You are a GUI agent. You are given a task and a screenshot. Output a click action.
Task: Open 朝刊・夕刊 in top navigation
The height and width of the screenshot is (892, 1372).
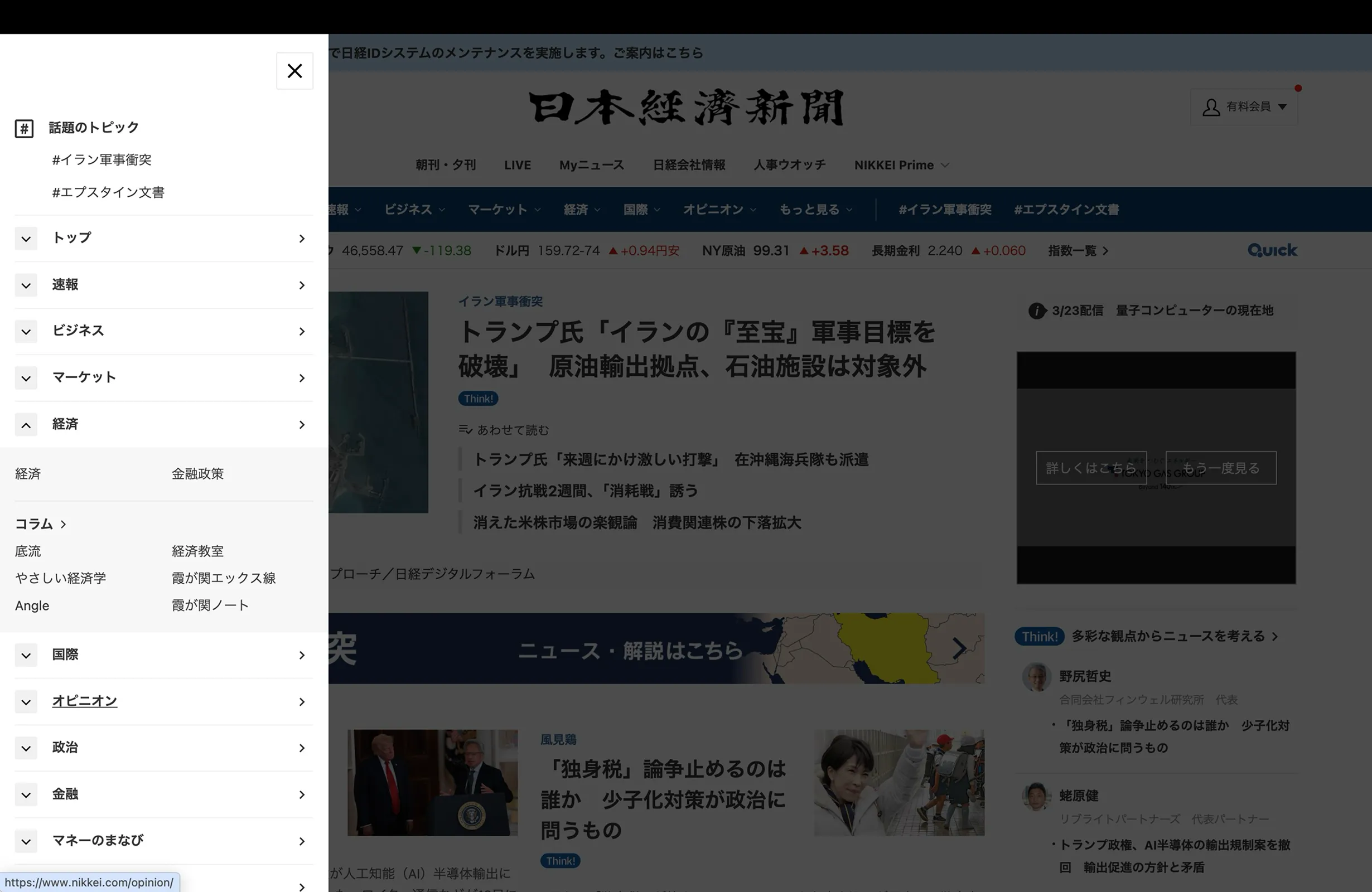coord(446,166)
